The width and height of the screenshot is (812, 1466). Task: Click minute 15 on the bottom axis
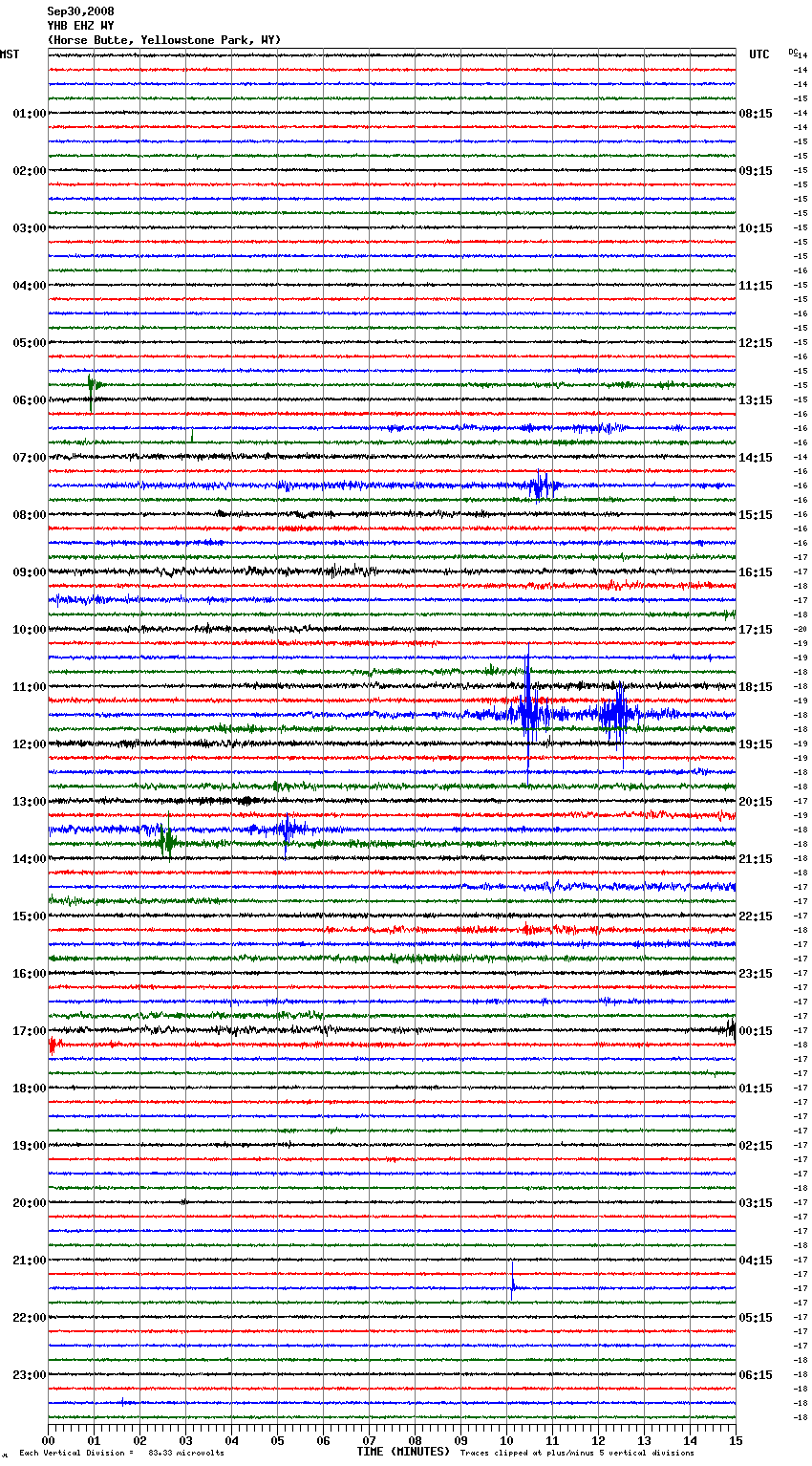coord(735,1440)
